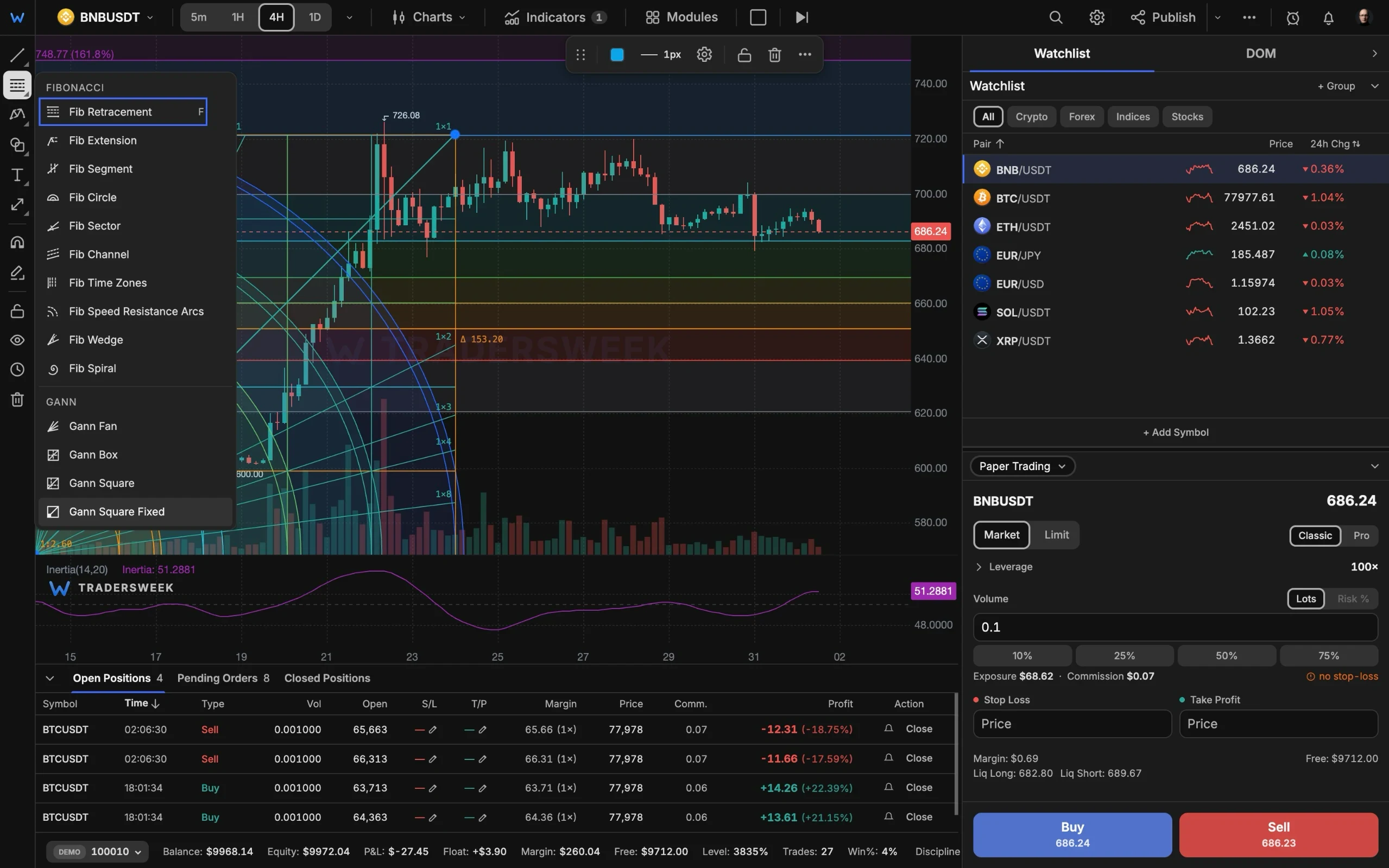
Task: Collapse the positions panel chevron
Action: (50, 678)
